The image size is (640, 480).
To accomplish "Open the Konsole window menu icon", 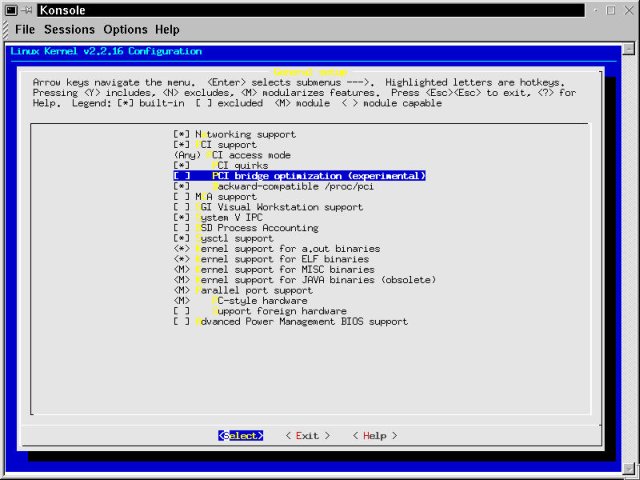I will 10,9.
